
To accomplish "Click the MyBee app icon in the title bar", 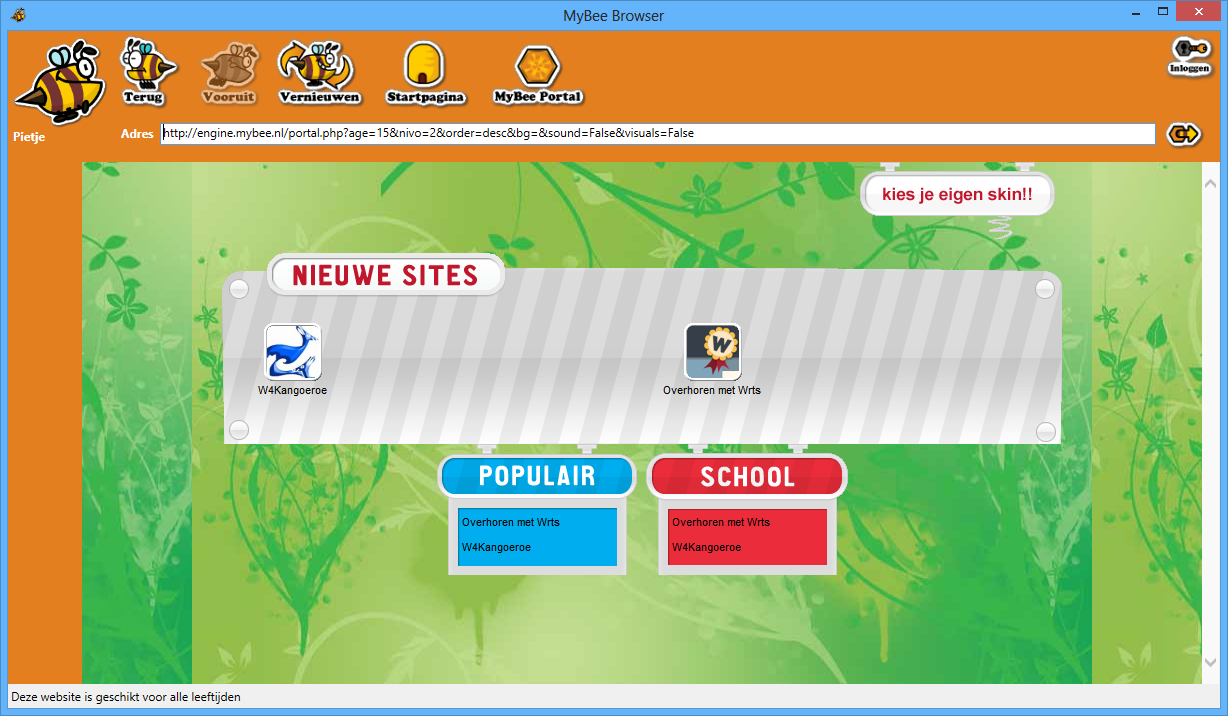I will point(18,15).
